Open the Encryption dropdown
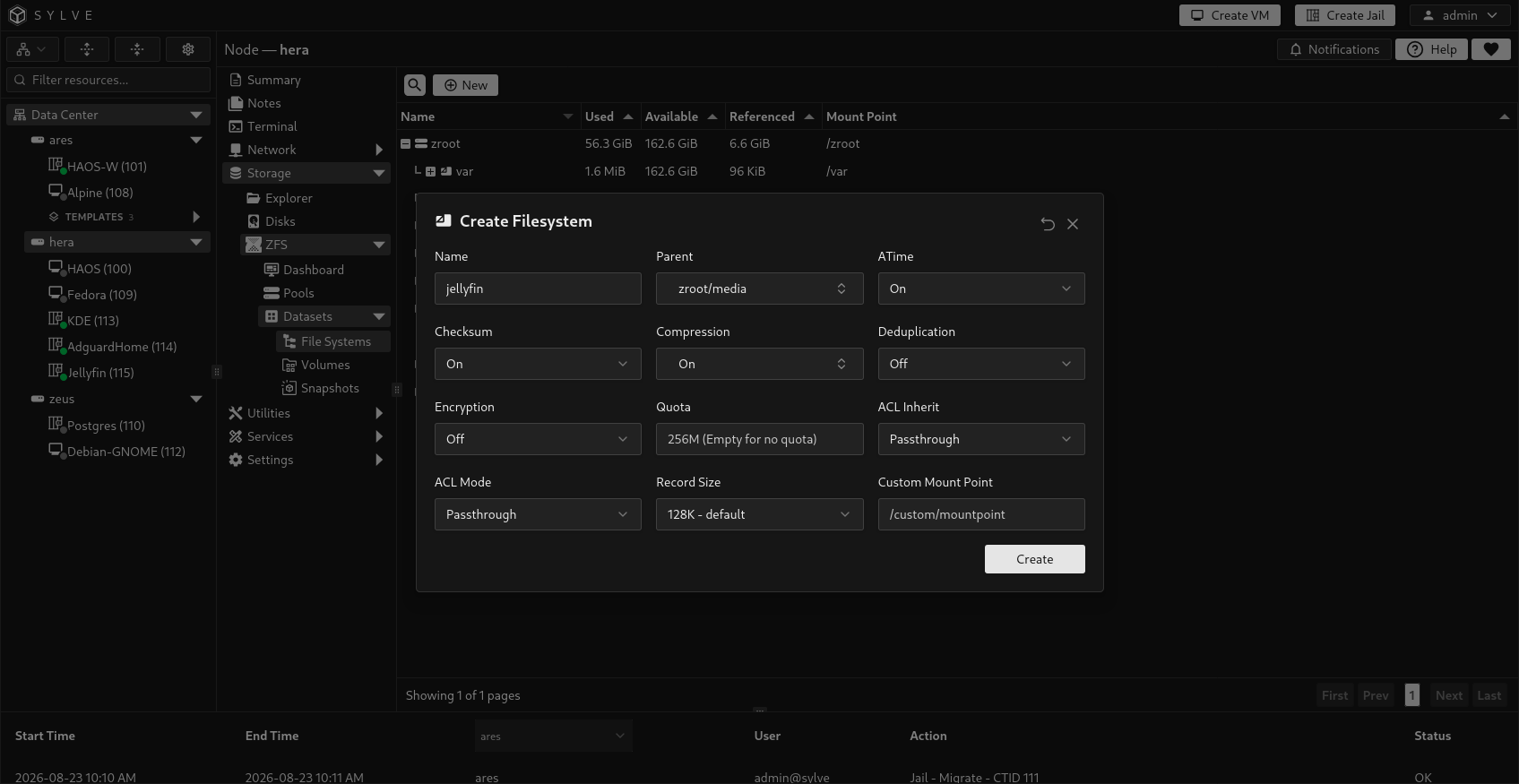The image size is (1519, 784). (x=538, y=439)
